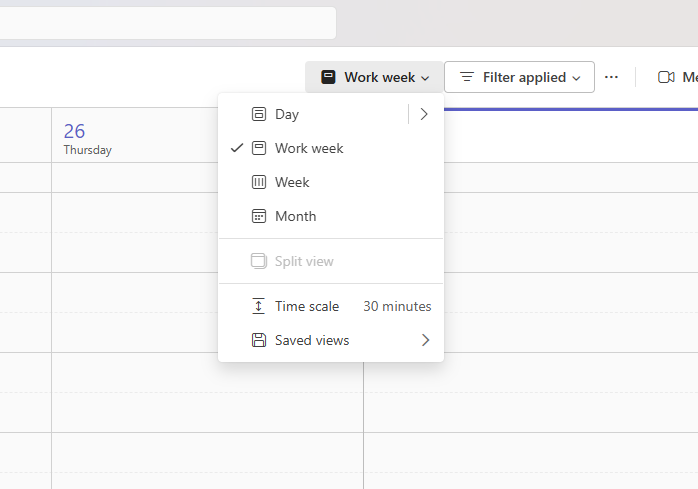Click the calendar icon on Work week button
The width and height of the screenshot is (698, 489).
[x=328, y=77]
